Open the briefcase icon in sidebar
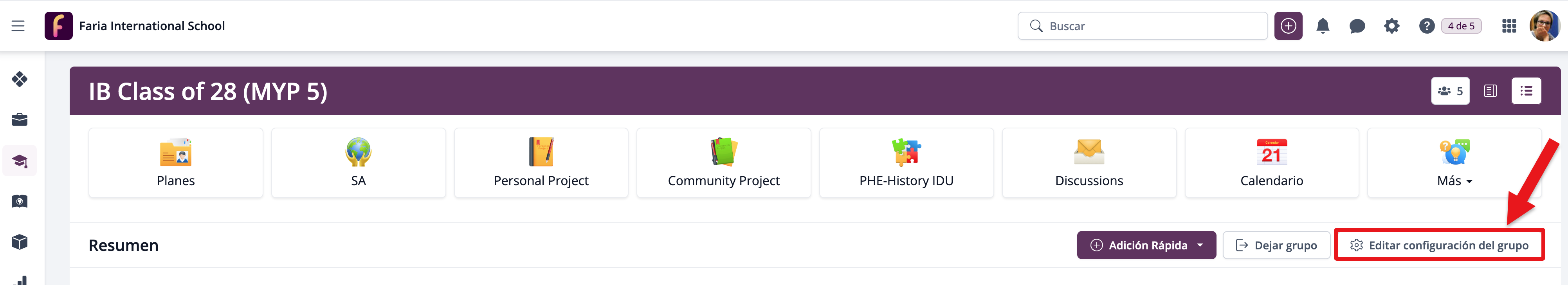 coord(20,119)
